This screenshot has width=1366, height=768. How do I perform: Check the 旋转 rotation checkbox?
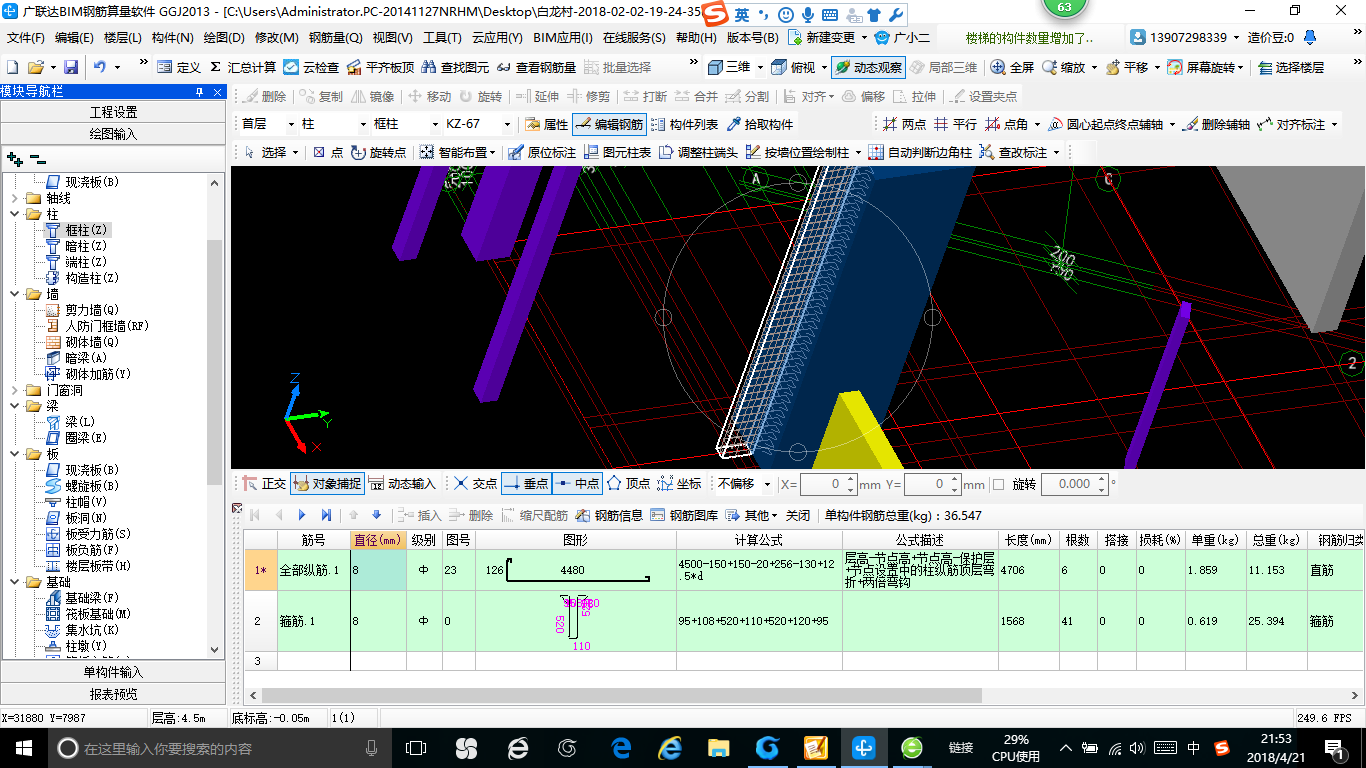point(998,484)
